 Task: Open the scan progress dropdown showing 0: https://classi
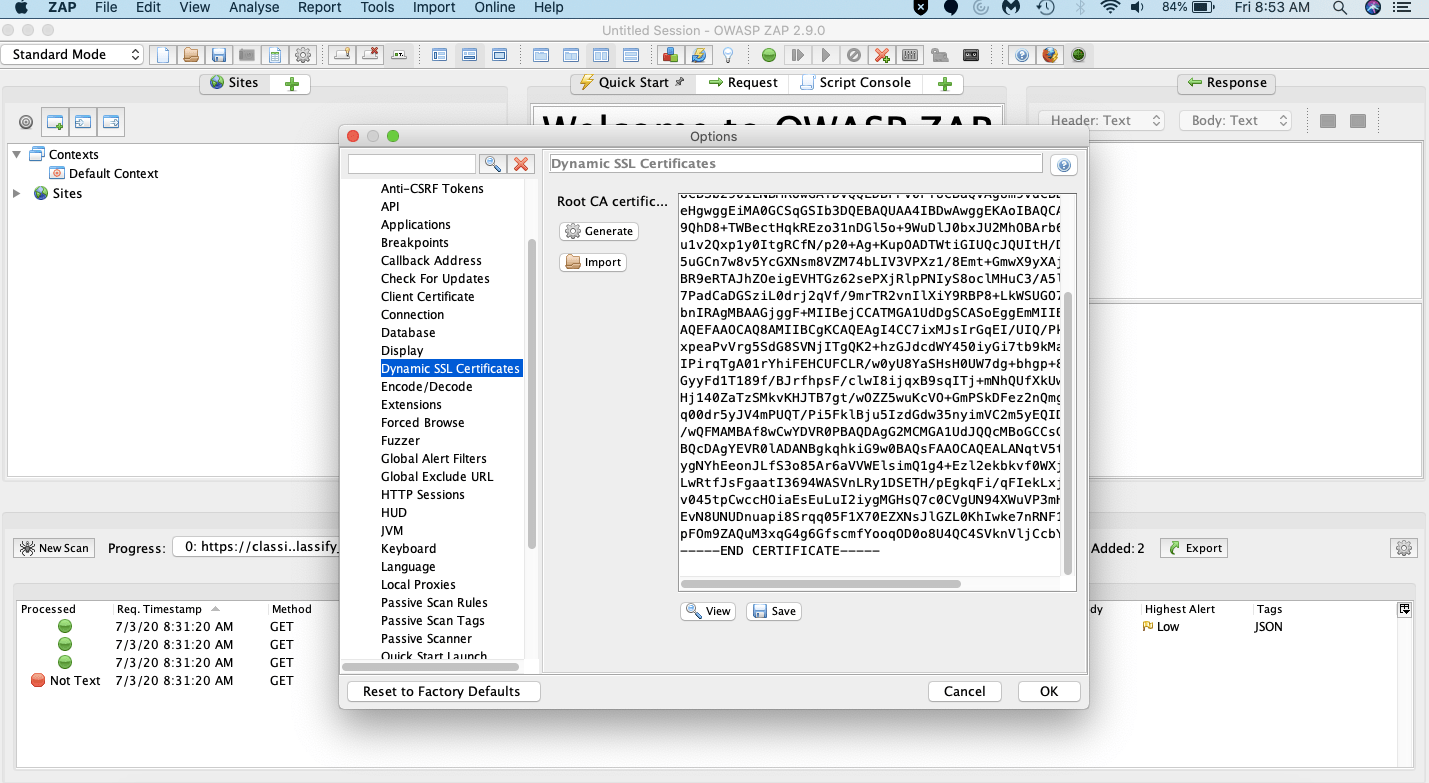pyautogui.click(x=256, y=548)
